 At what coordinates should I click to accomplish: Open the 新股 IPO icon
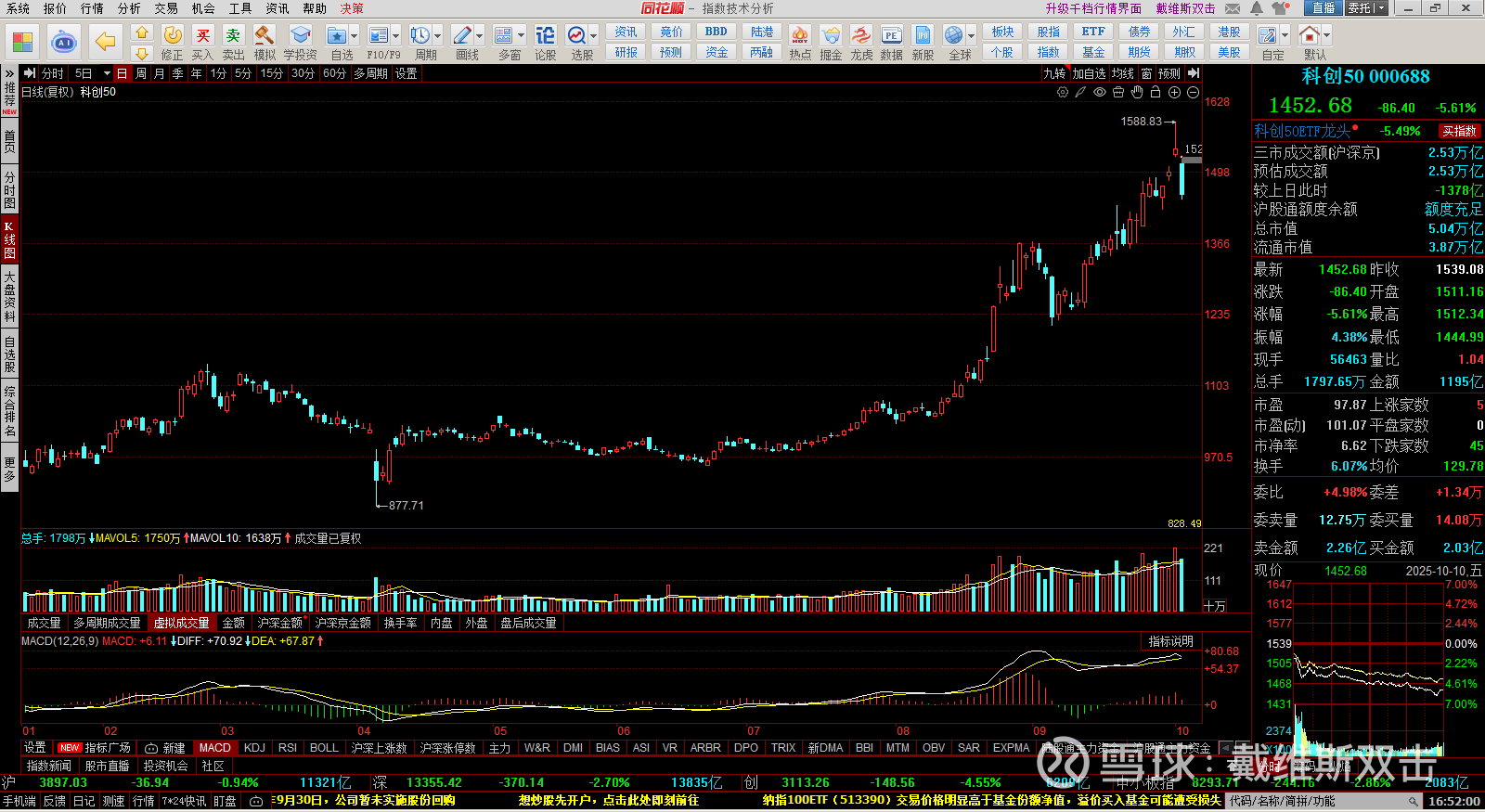tap(923, 35)
